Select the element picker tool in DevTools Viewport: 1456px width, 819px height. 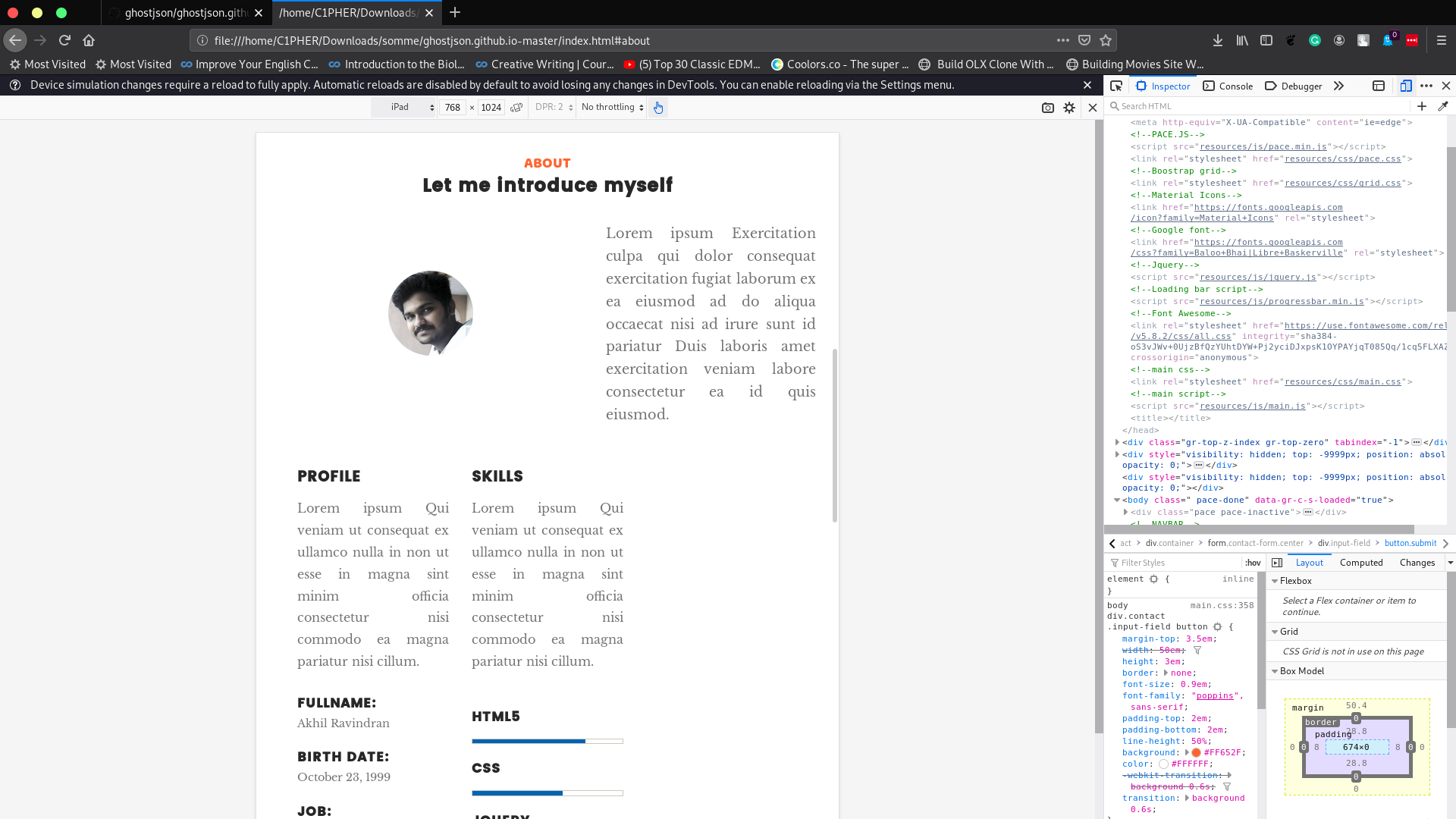pos(1116,86)
